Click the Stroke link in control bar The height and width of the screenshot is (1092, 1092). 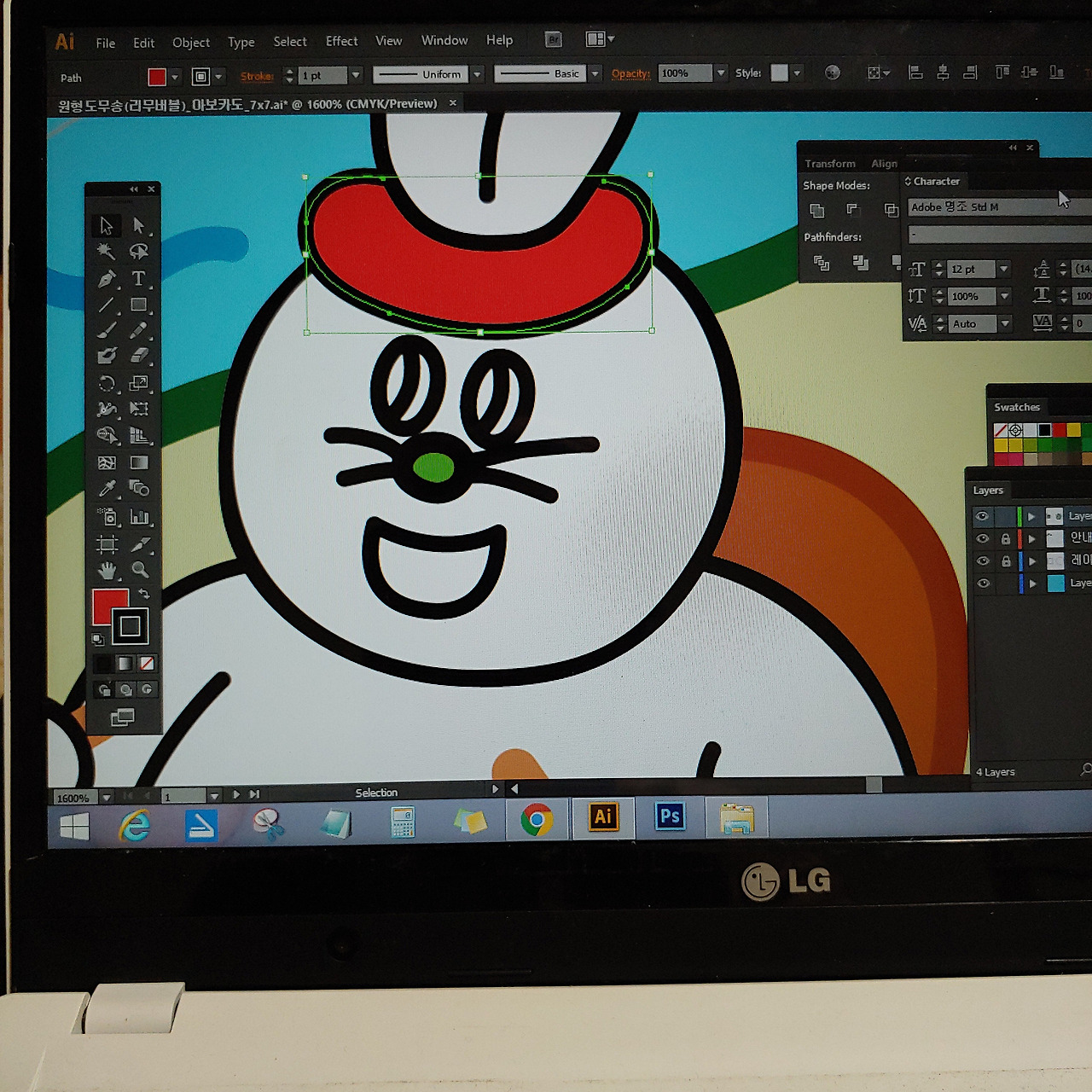tap(257, 76)
